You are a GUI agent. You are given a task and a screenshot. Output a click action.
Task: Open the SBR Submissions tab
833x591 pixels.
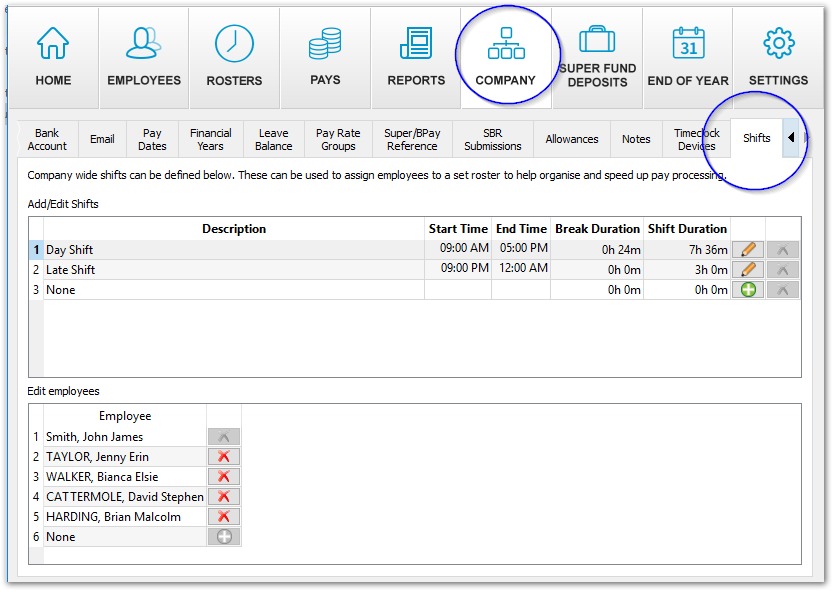tap(492, 139)
